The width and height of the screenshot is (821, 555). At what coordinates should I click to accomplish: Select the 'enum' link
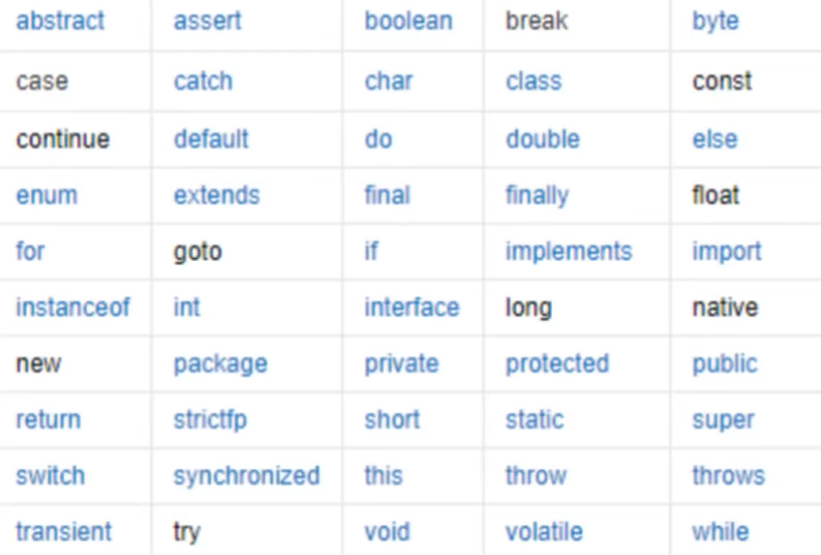(47, 195)
